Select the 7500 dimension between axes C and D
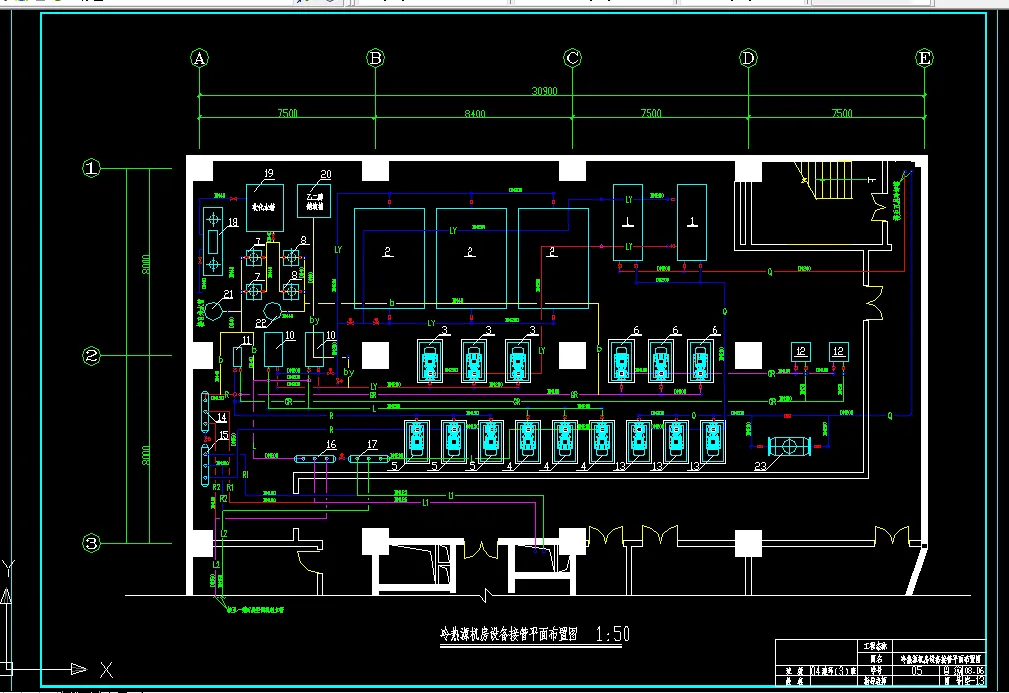 [x=651, y=113]
